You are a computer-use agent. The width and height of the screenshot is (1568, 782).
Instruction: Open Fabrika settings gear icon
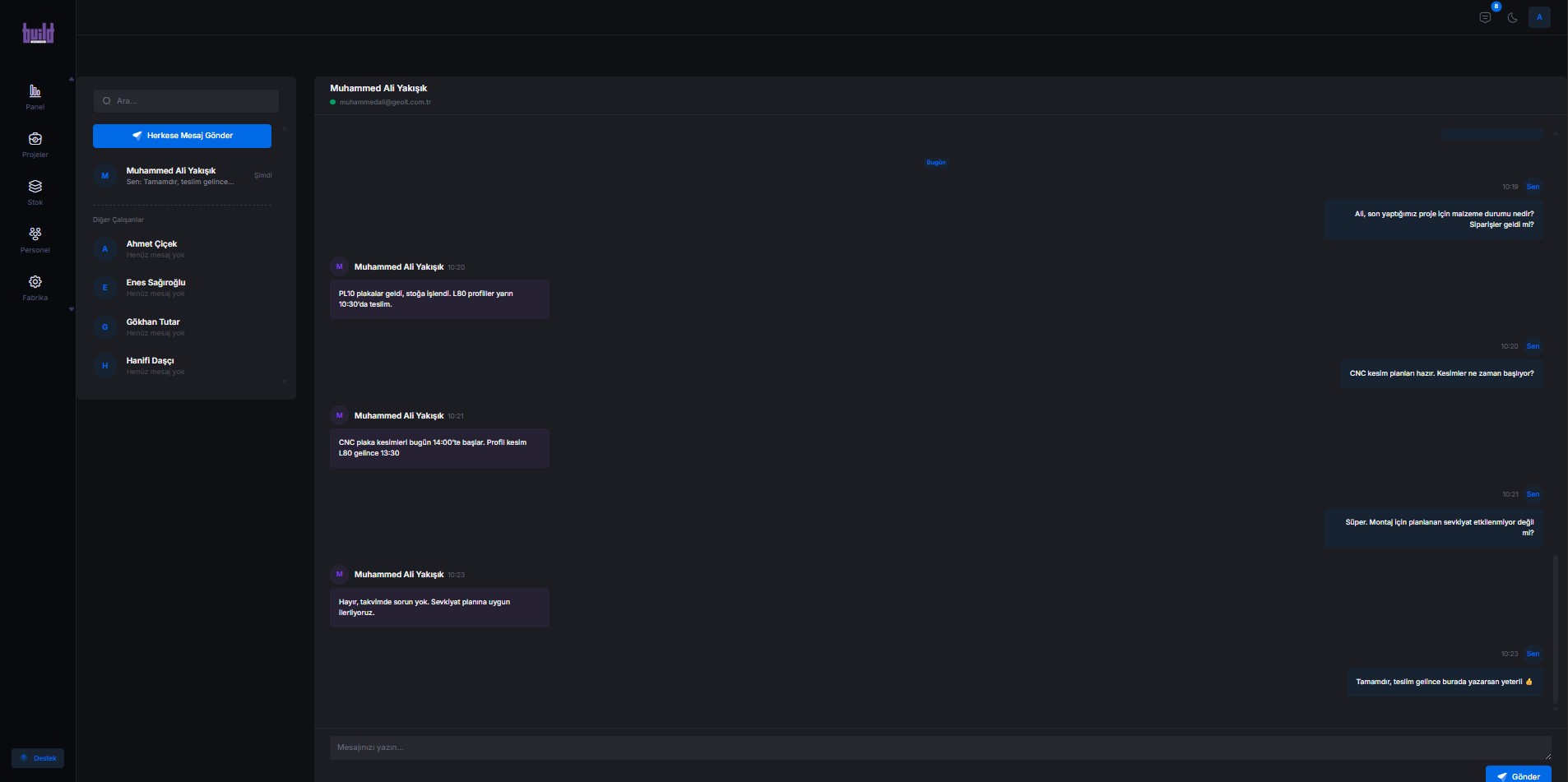tap(35, 282)
